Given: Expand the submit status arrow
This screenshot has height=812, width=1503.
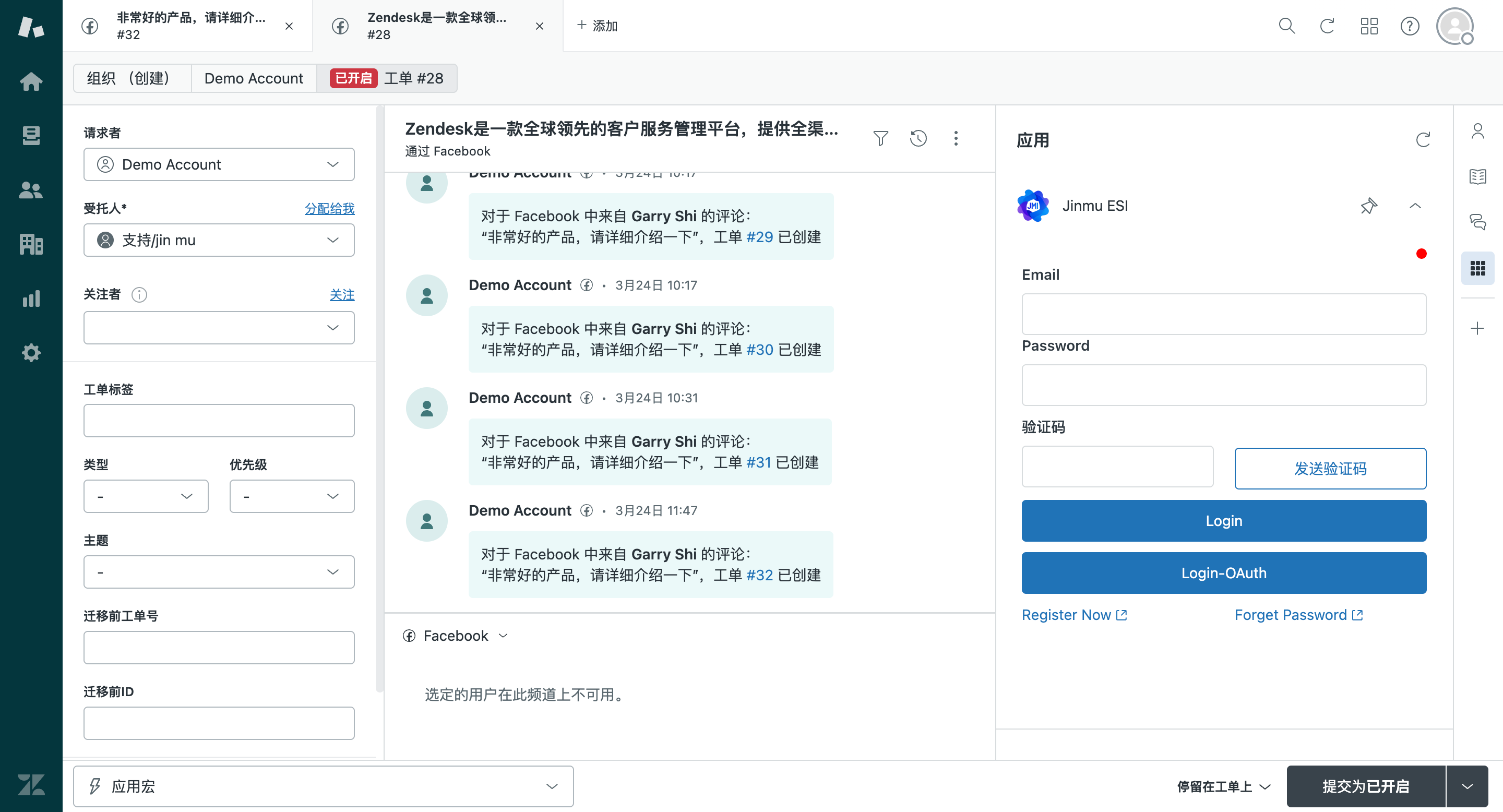Looking at the screenshot, I should (x=1467, y=787).
